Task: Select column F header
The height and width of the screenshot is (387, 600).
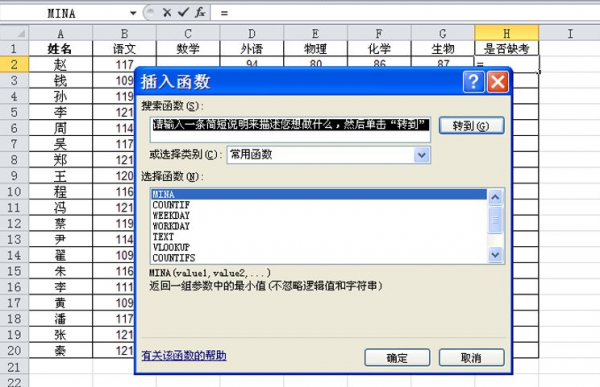Action: 379,34
